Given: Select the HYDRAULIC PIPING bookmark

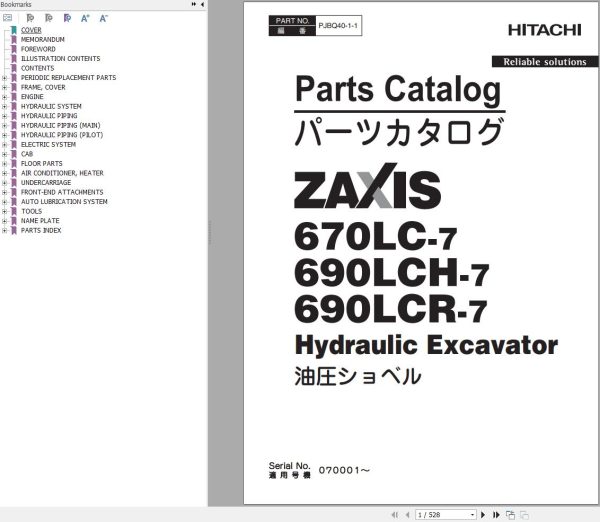Looking at the screenshot, I should click(x=49, y=116).
